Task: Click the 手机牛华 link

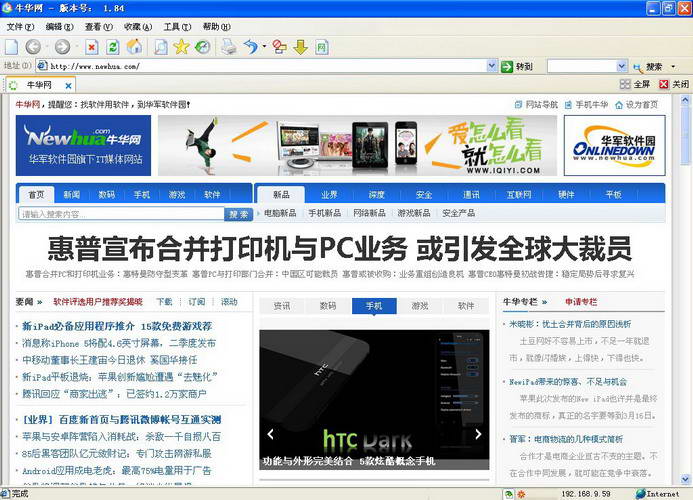Action: click(586, 105)
